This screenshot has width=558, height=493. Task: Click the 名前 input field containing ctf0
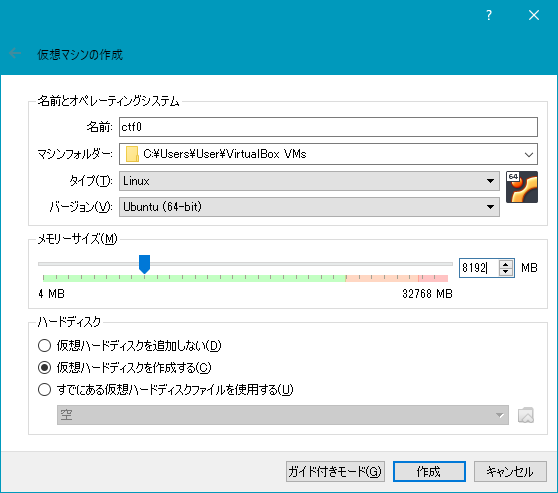click(x=328, y=127)
